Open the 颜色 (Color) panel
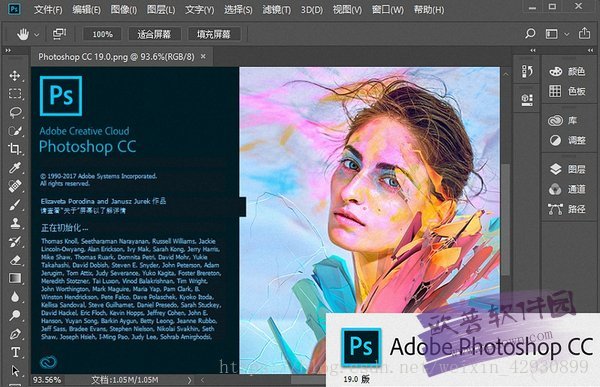 (567, 71)
